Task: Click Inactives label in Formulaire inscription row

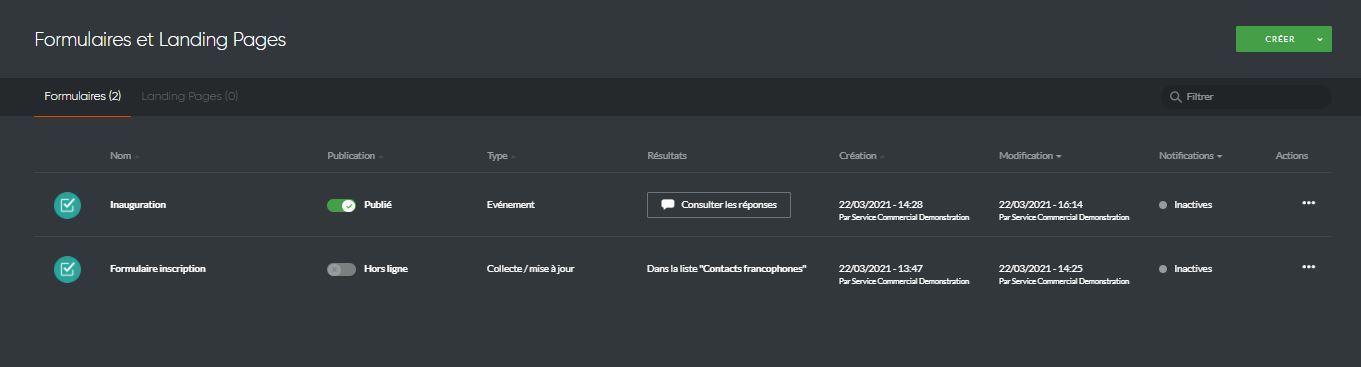Action: coord(1193,269)
